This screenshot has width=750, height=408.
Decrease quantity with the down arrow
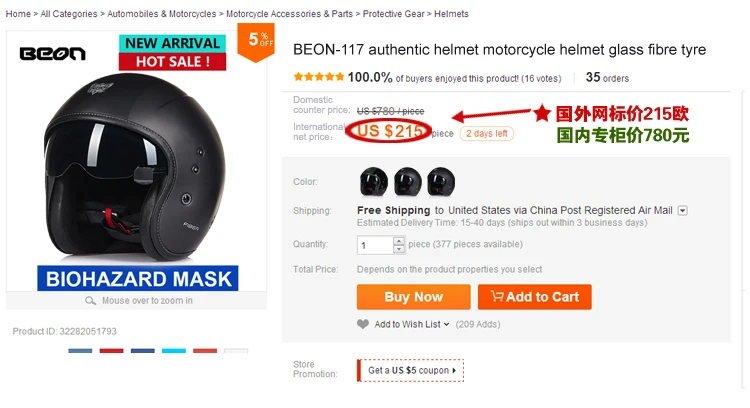[x=398, y=249]
